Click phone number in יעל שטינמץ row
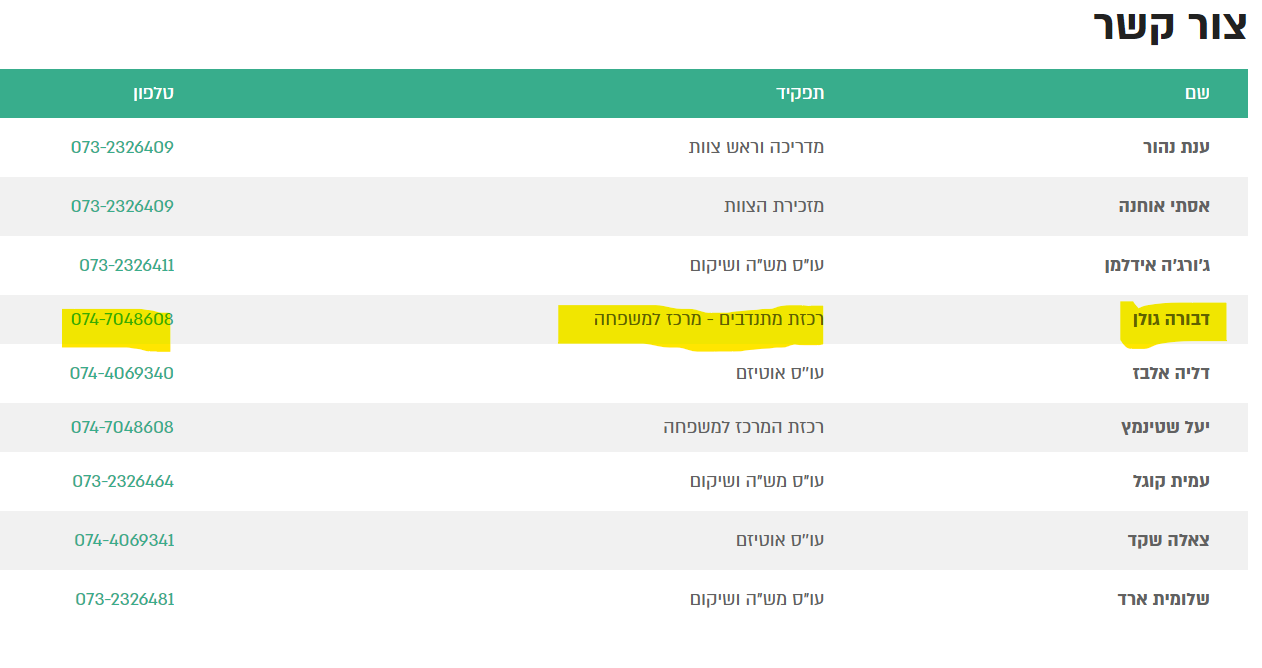Image resolution: width=1262 pixels, height=668 pixels. [x=122, y=427]
